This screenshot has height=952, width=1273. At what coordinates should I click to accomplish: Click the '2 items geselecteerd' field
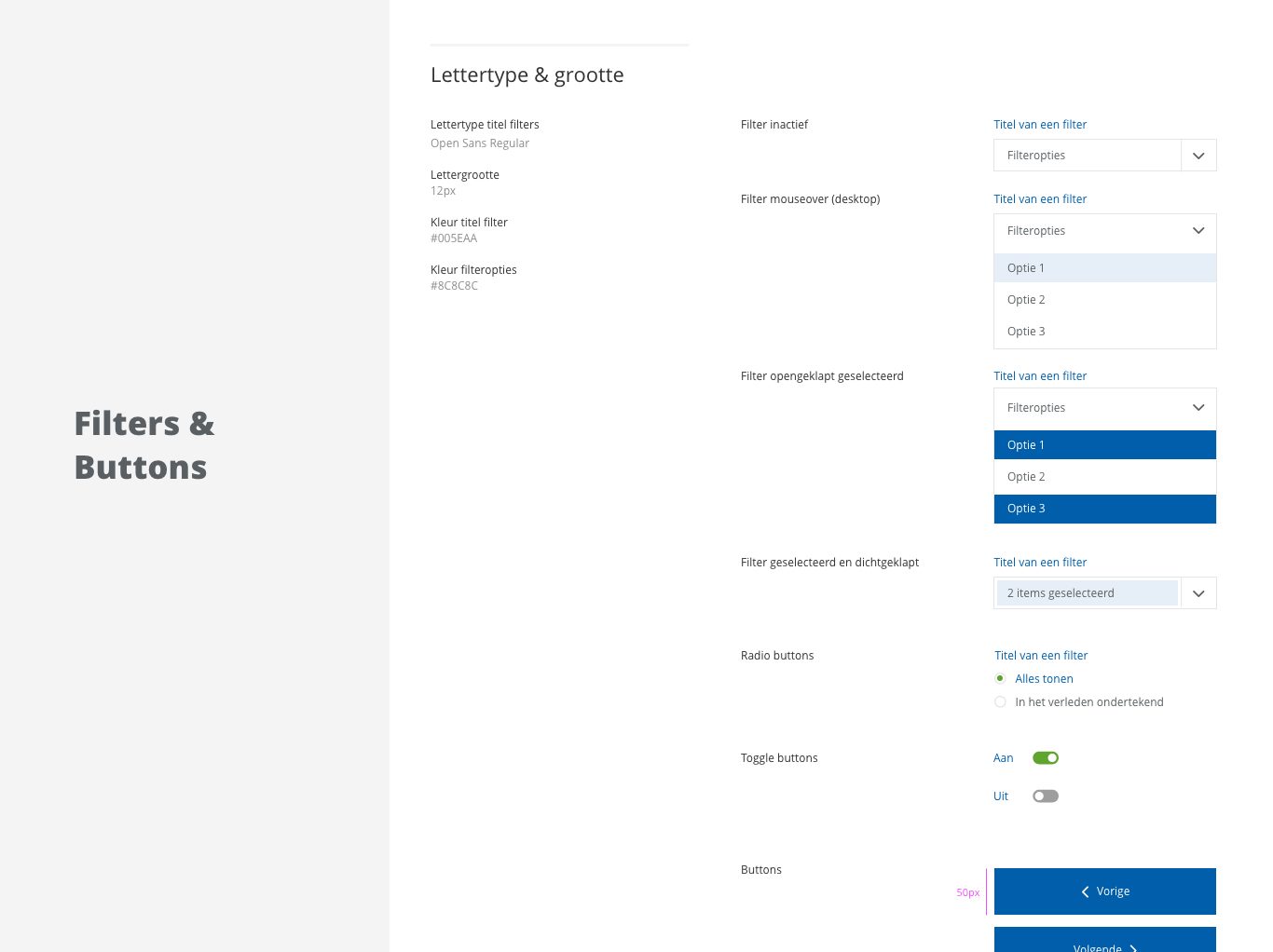click(1088, 593)
